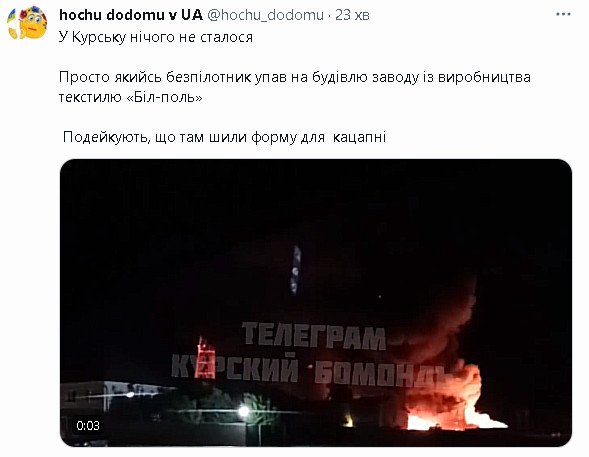The width and height of the screenshot is (589, 457).
Task: Open the three-dot more options menu
Action: click(563, 15)
